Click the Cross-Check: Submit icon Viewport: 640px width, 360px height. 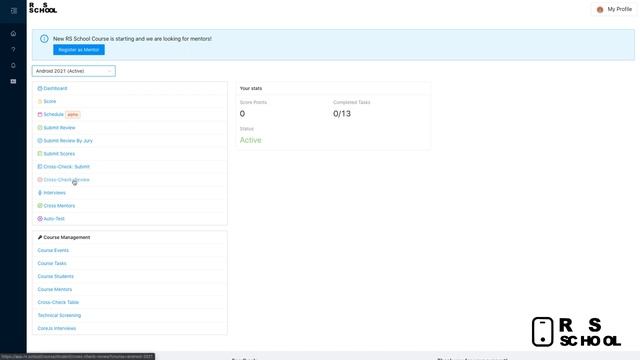(x=40, y=167)
